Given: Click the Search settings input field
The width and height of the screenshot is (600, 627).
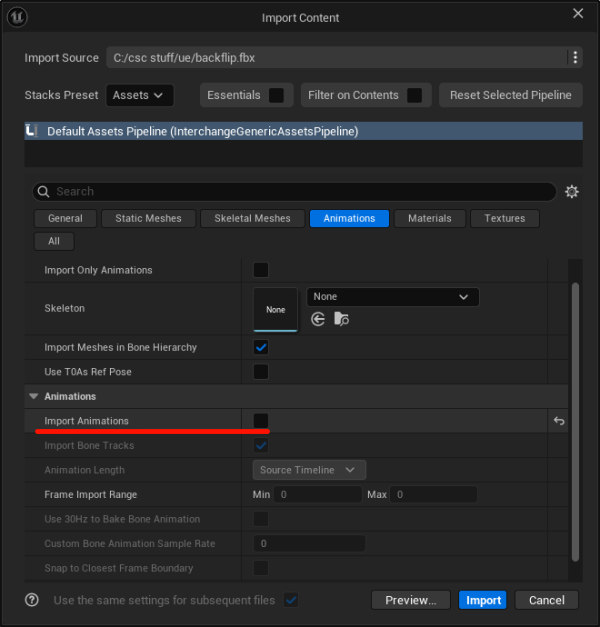Looking at the screenshot, I should [x=300, y=192].
